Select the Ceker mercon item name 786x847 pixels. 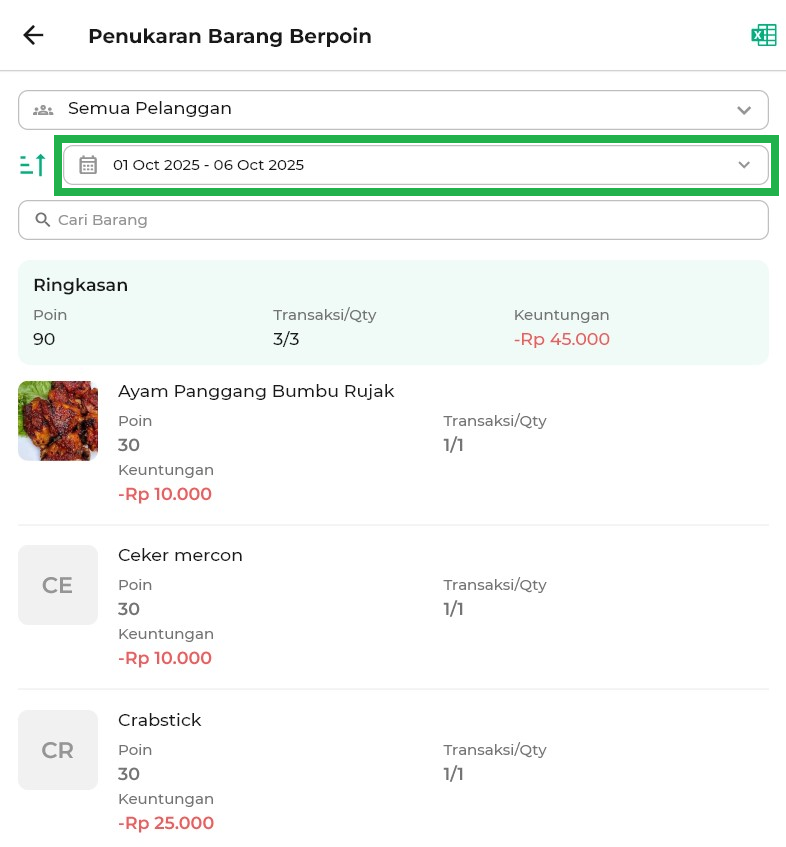coord(180,555)
